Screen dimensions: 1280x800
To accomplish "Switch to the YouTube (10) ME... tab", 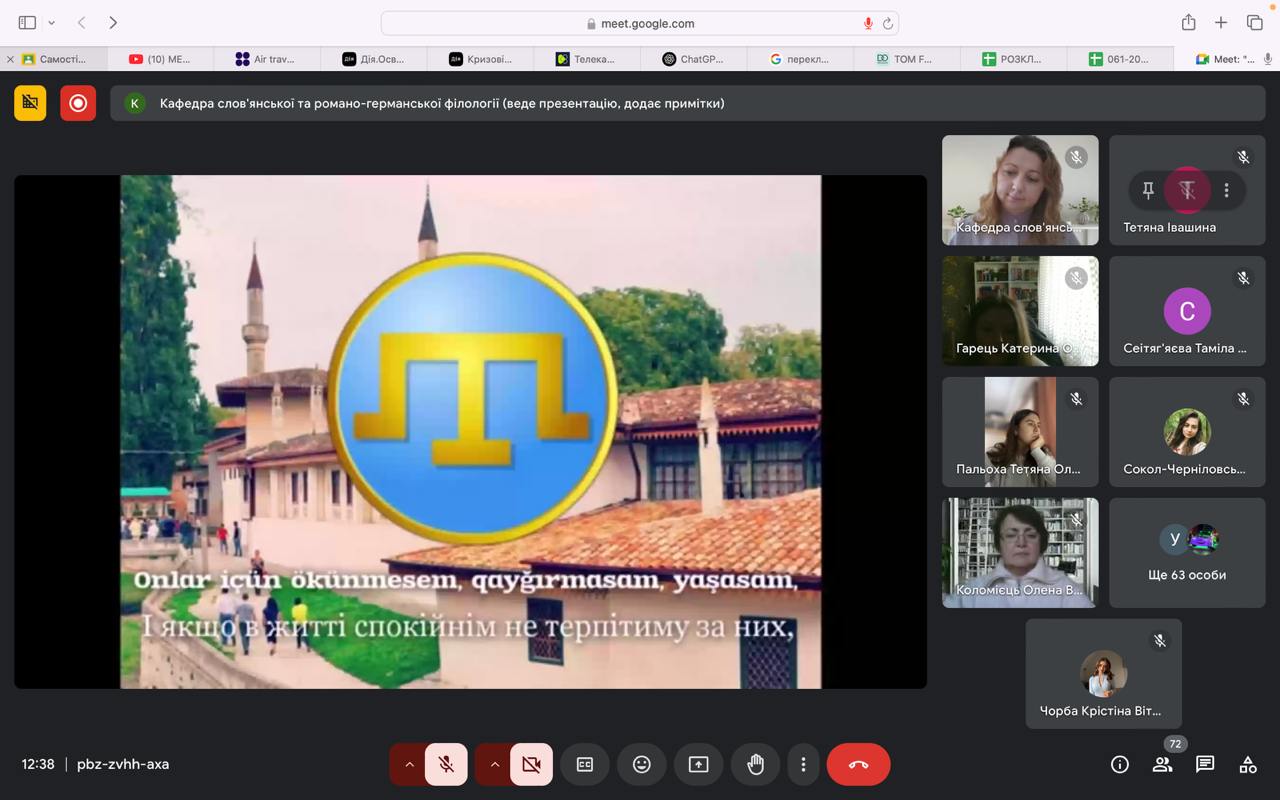I will click(x=160, y=59).
